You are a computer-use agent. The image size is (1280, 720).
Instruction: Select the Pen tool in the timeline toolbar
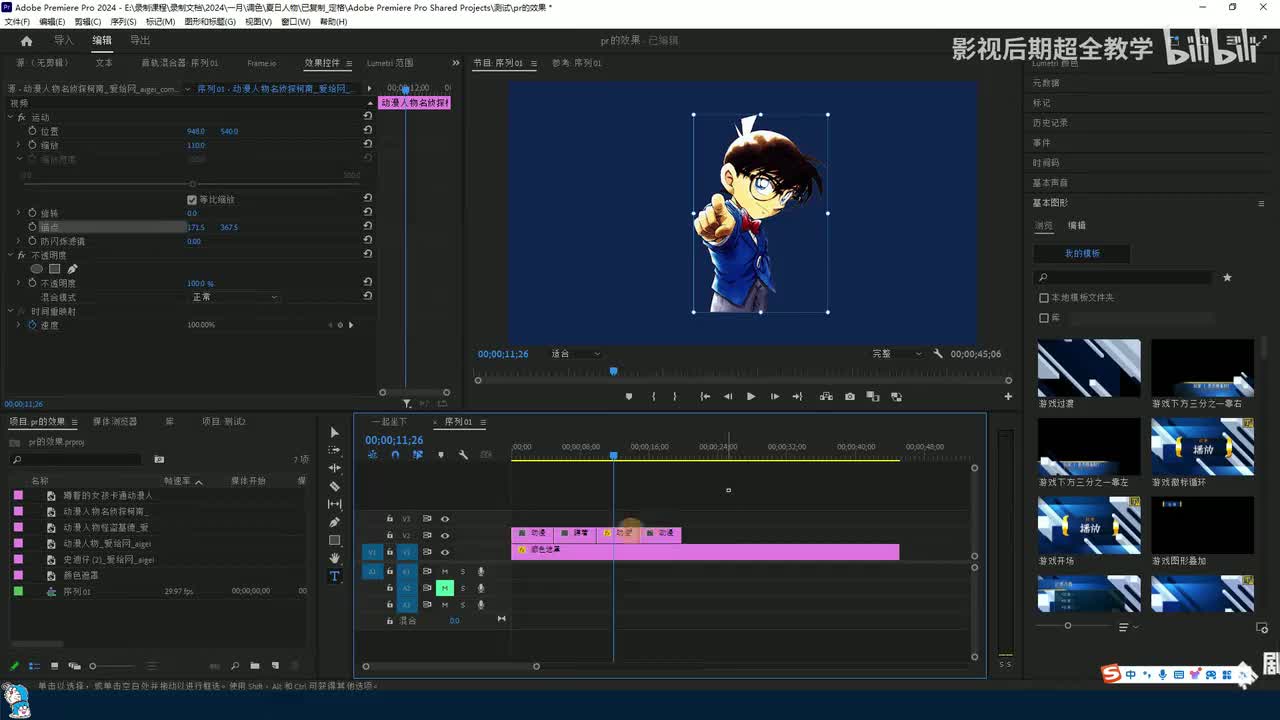335,522
